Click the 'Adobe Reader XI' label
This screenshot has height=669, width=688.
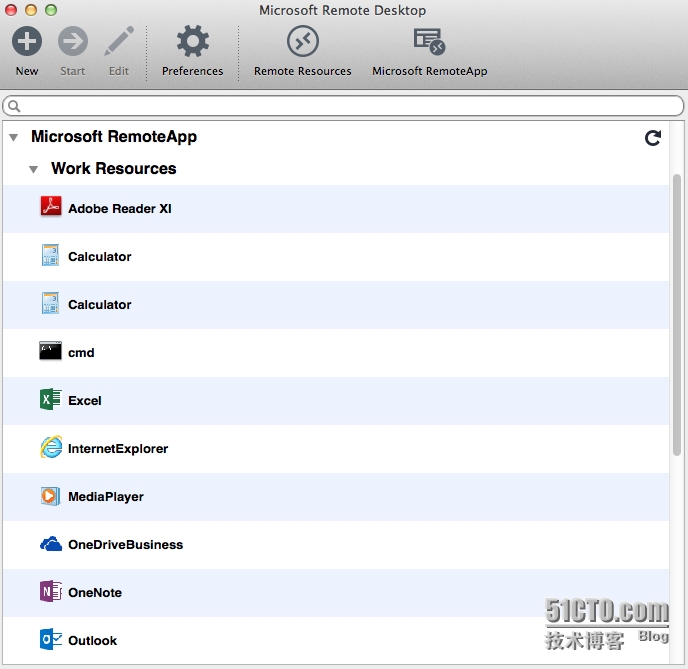120,208
